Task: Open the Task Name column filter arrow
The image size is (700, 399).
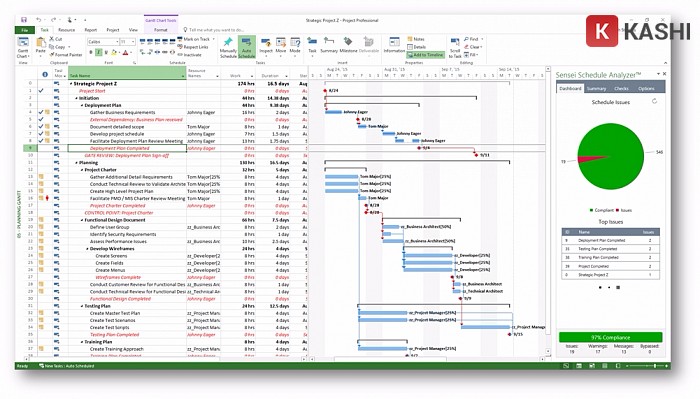Action: coord(183,76)
